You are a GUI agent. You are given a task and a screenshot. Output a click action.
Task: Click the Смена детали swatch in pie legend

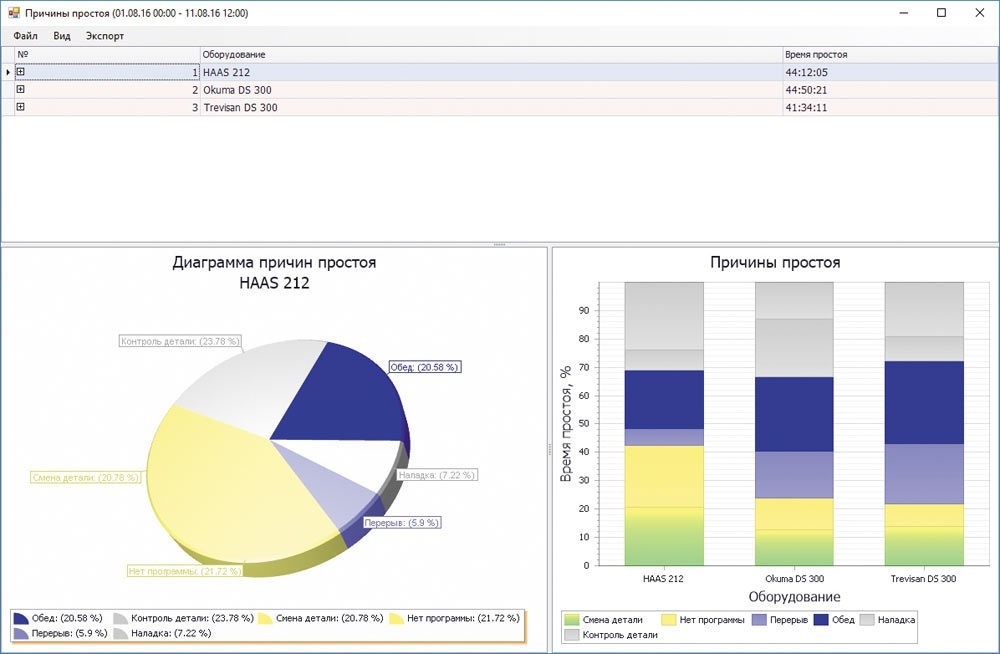tap(265, 618)
